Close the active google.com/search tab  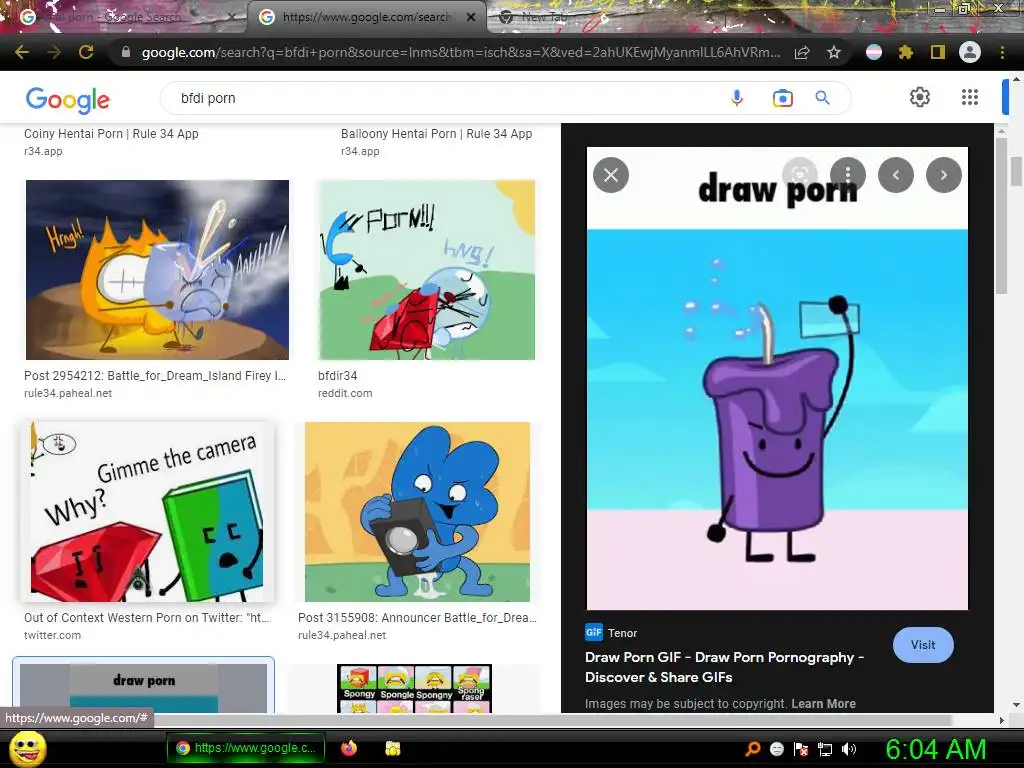[x=471, y=18]
